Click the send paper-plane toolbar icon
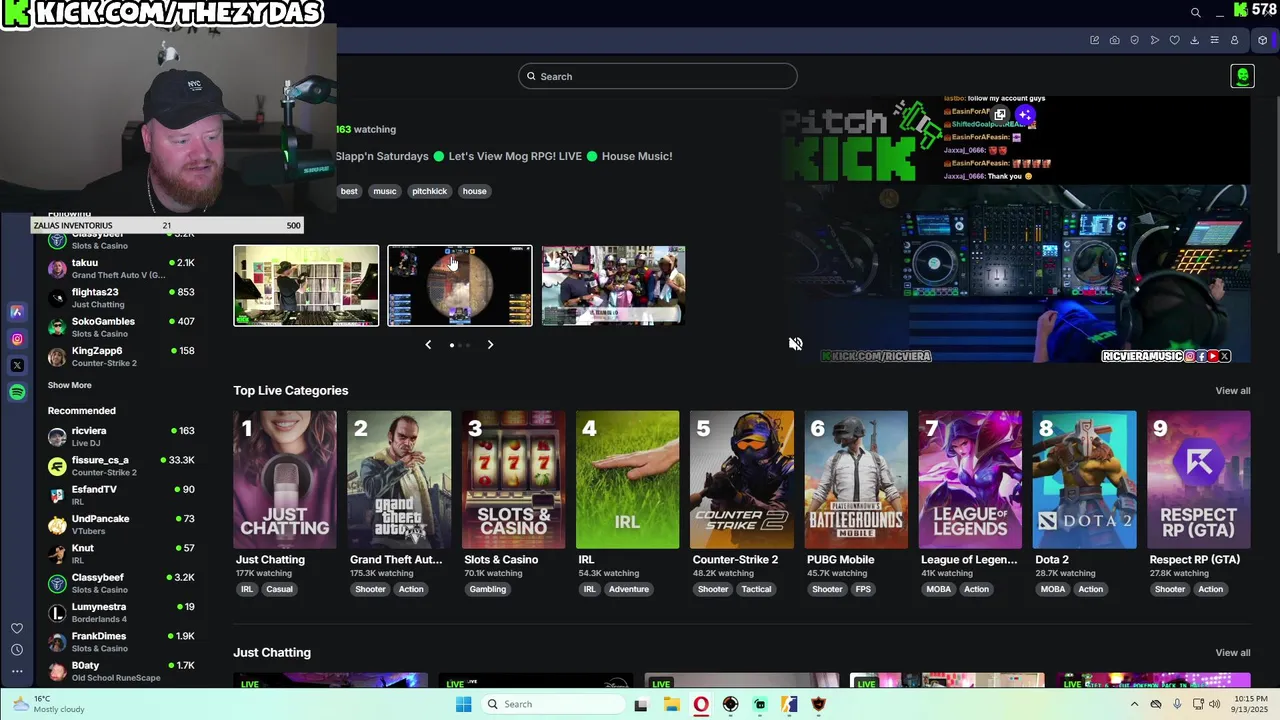The height and width of the screenshot is (720, 1280). tap(1154, 40)
